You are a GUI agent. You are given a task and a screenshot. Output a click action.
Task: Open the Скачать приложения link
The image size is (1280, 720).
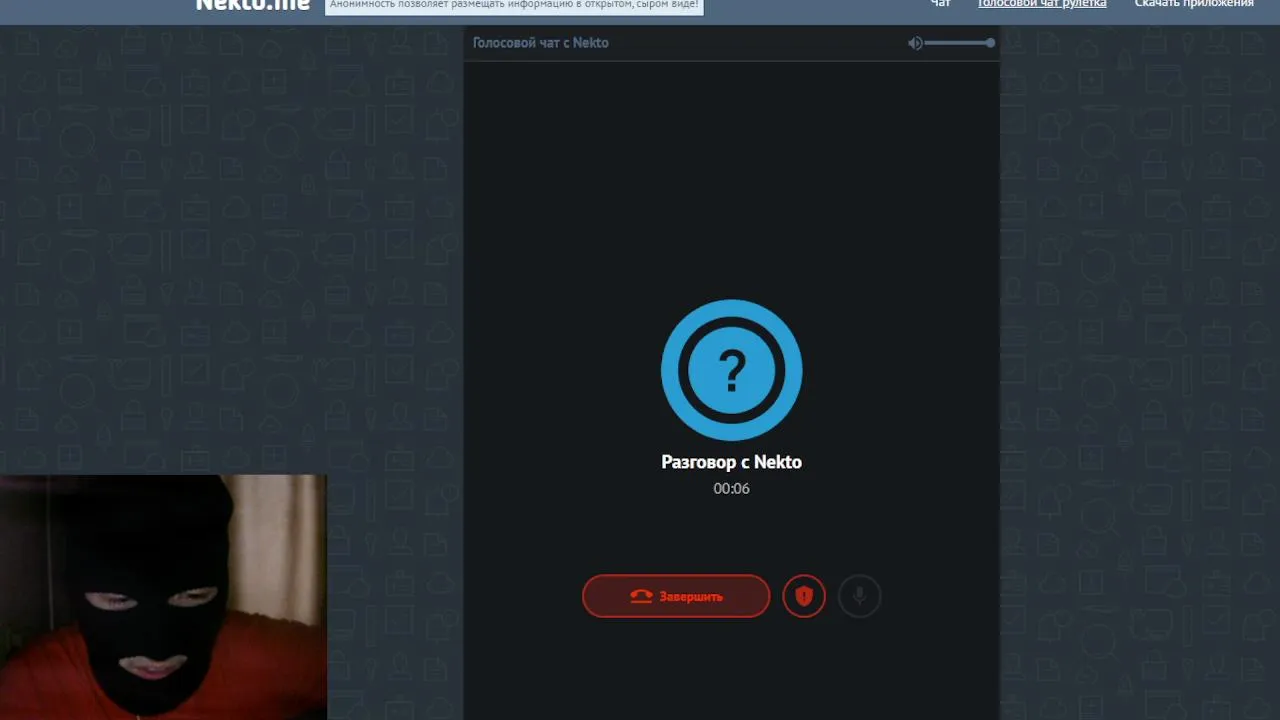(x=1194, y=4)
